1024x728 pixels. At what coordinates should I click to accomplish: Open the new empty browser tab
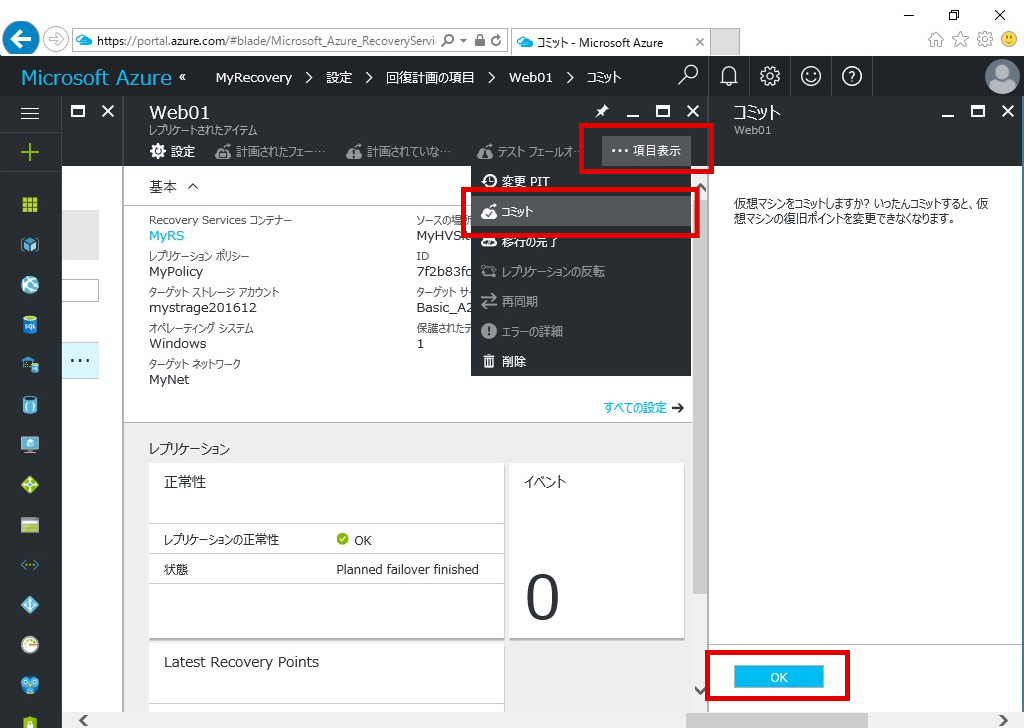point(724,42)
